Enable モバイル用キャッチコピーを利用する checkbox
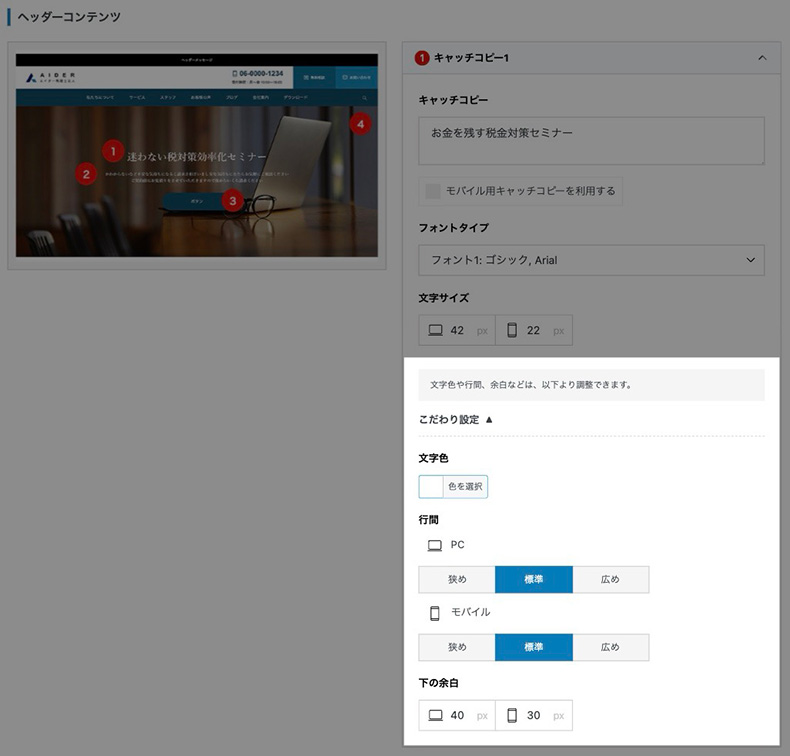This screenshot has width=790, height=756. [x=432, y=191]
